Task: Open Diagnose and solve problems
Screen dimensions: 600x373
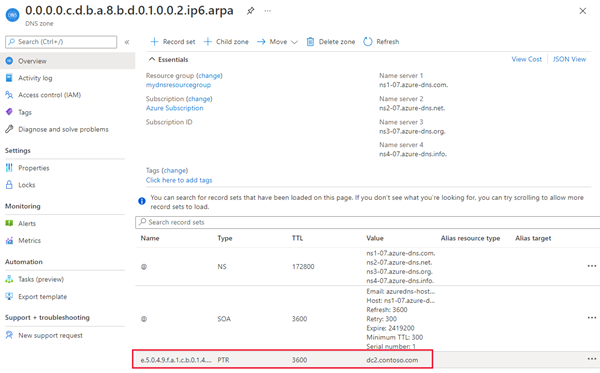Action: click(63, 129)
